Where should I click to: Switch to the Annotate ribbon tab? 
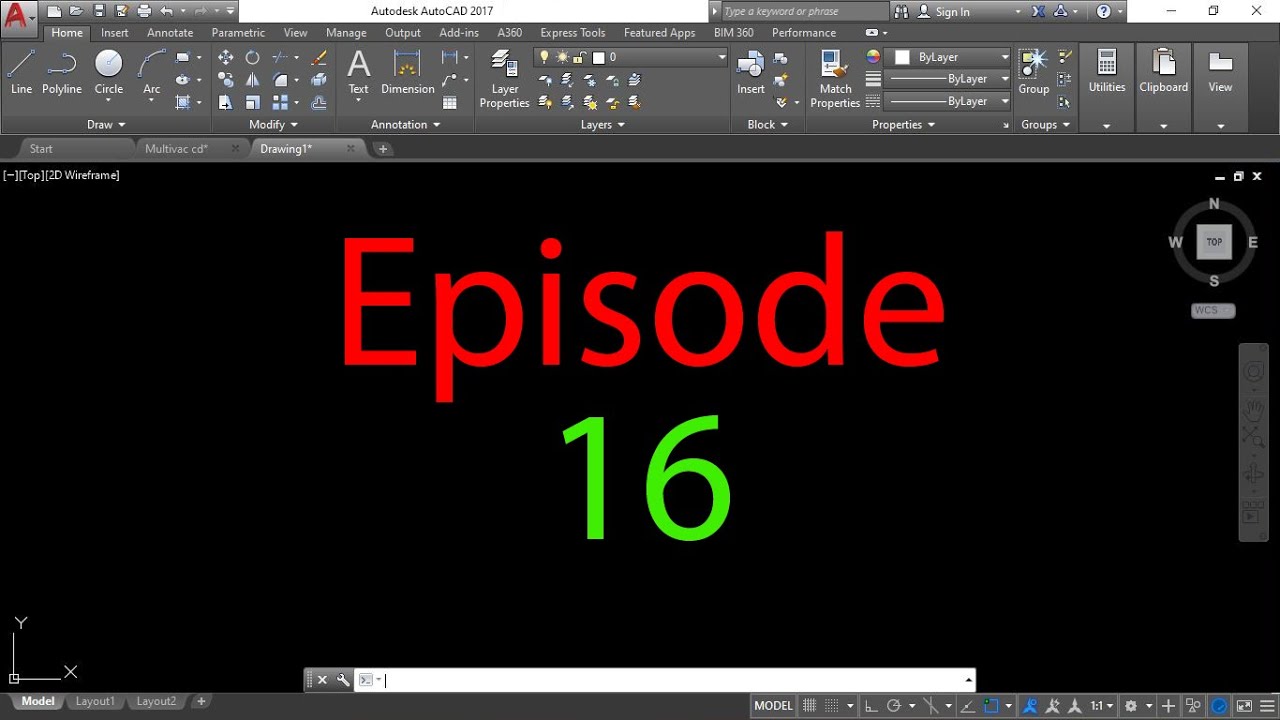click(170, 33)
